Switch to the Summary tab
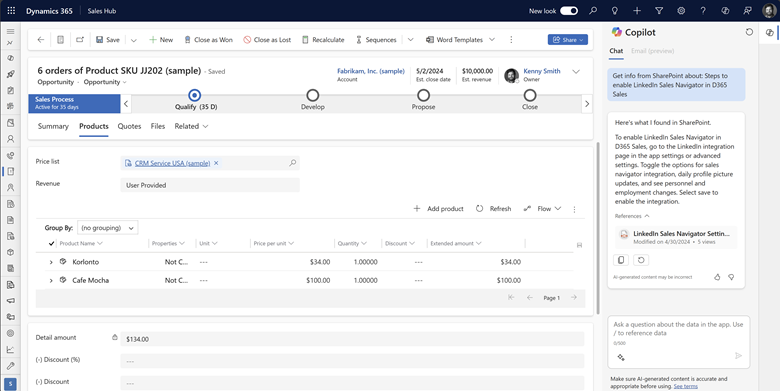 pos(53,126)
